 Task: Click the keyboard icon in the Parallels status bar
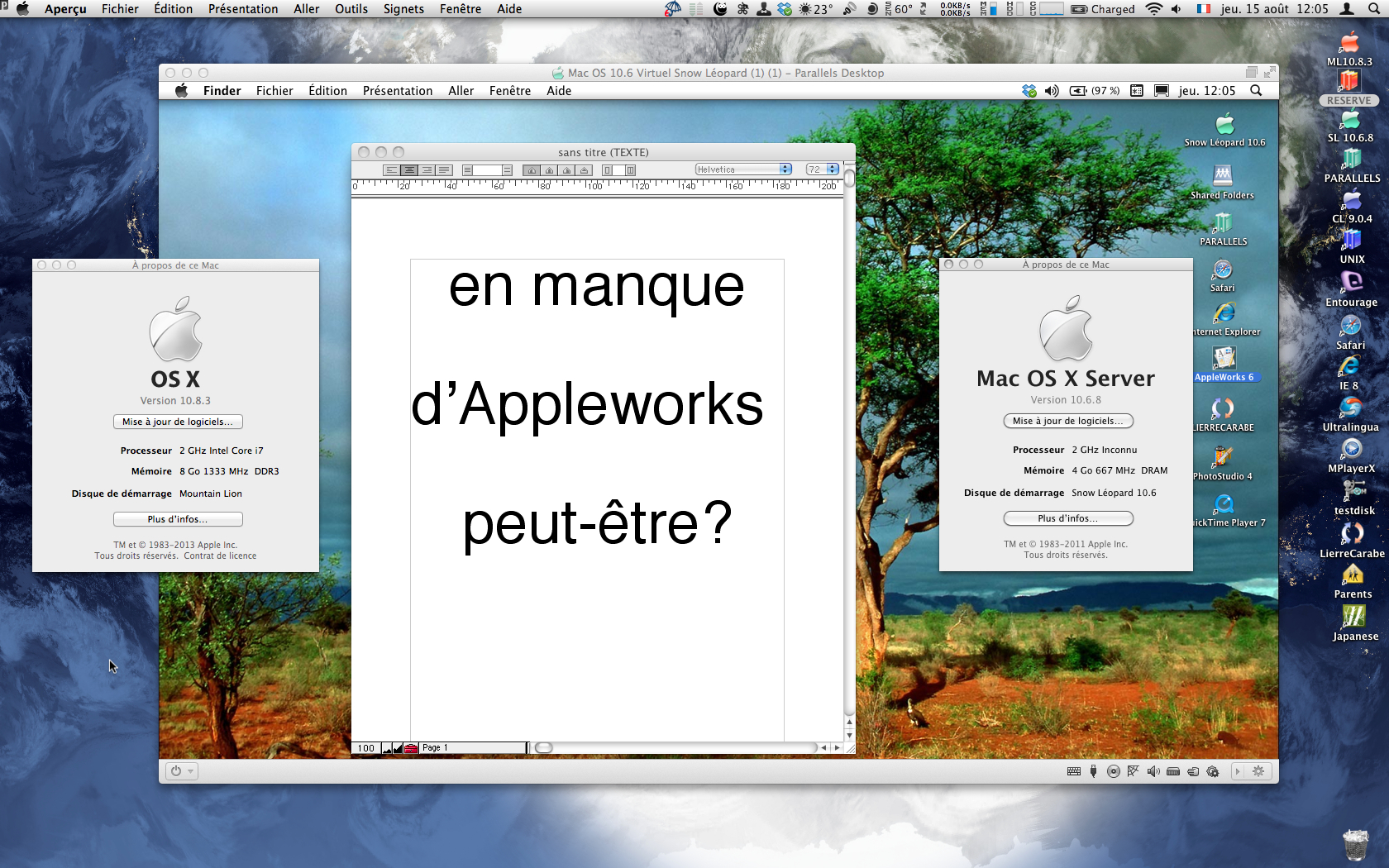1074,771
